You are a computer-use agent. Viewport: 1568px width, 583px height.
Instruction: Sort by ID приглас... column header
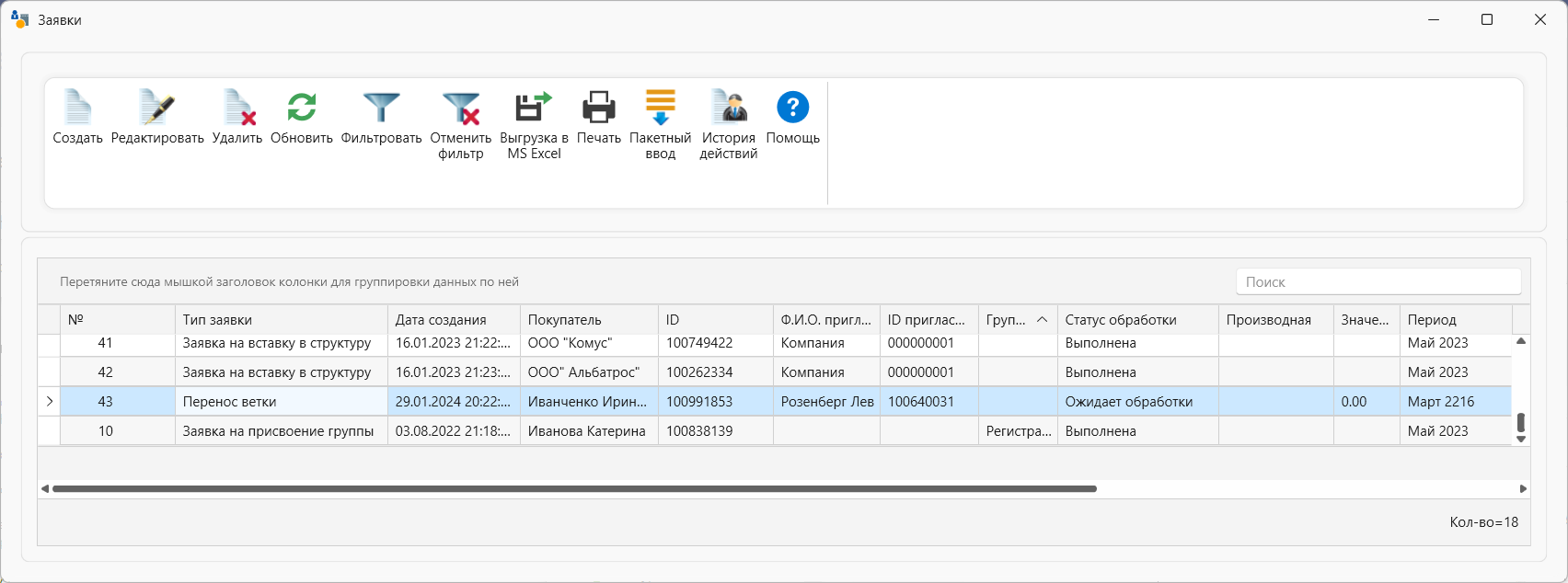point(929,319)
